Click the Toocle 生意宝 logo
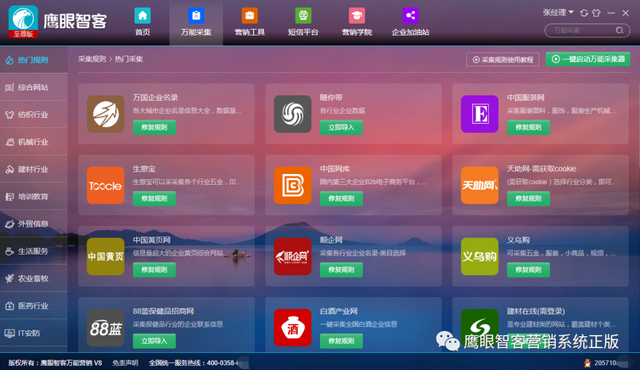The width and height of the screenshot is (640, 370). point(106,185)
